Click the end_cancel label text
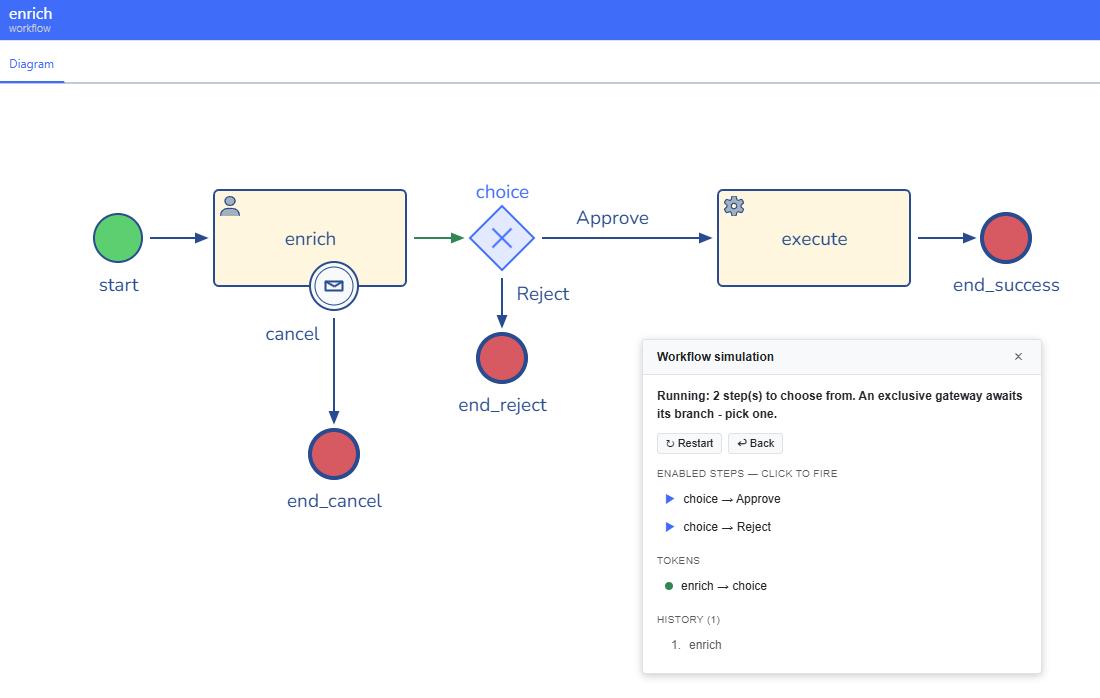The height and width of the screenshot is (698, 1100). pyautogui.click(x=335, y=501)
